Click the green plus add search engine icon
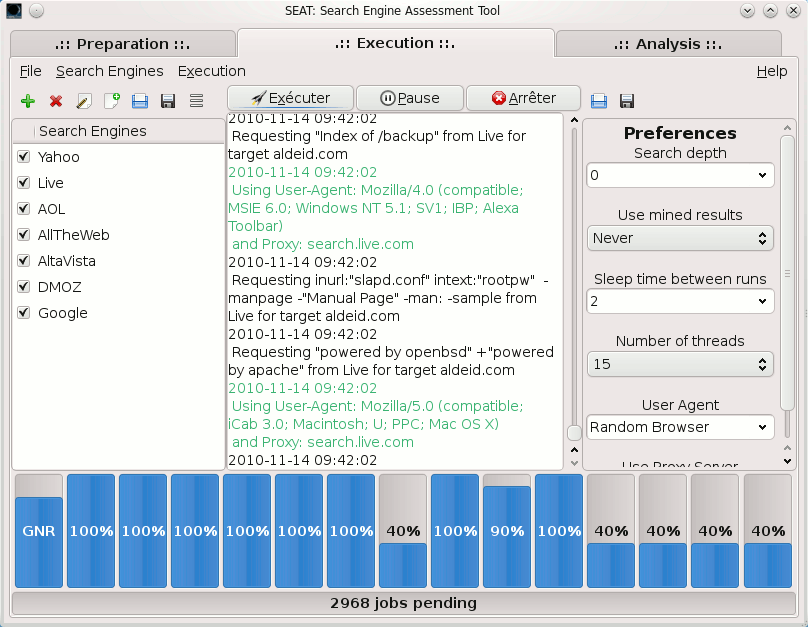 pyautogui.click(x=28, y=101)
